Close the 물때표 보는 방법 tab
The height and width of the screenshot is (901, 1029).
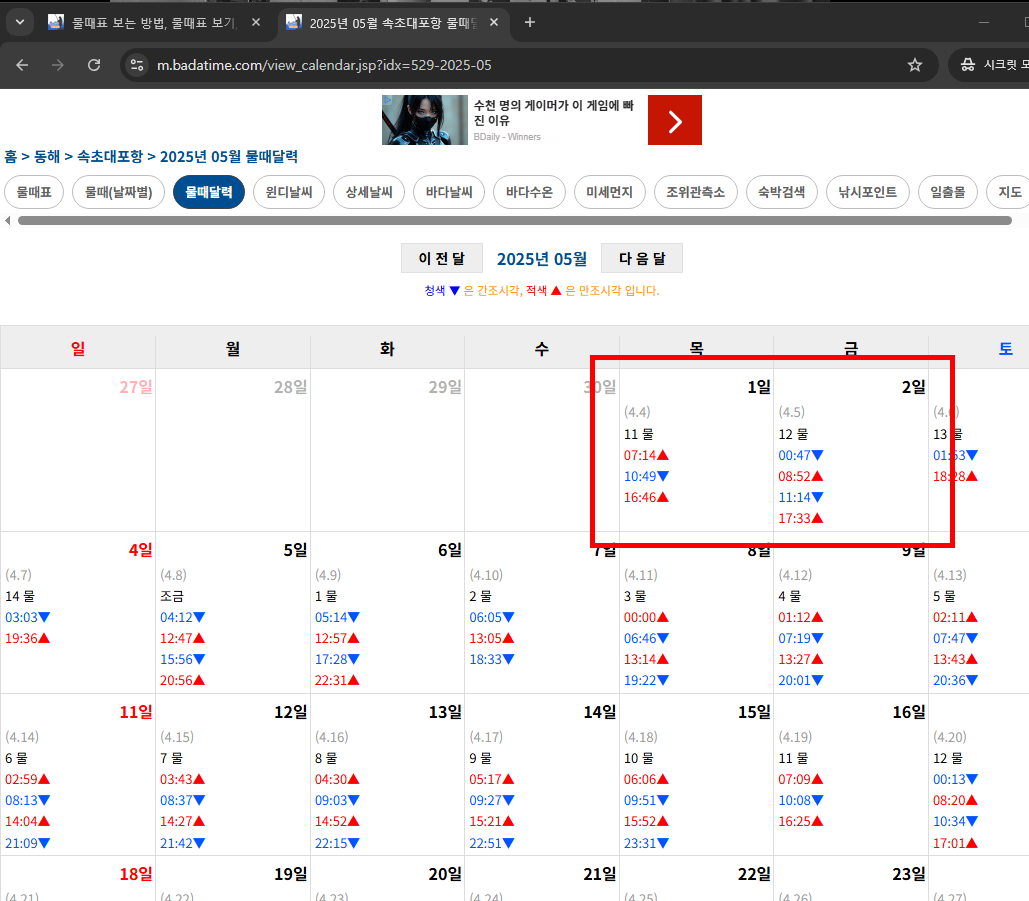point(256,22)
